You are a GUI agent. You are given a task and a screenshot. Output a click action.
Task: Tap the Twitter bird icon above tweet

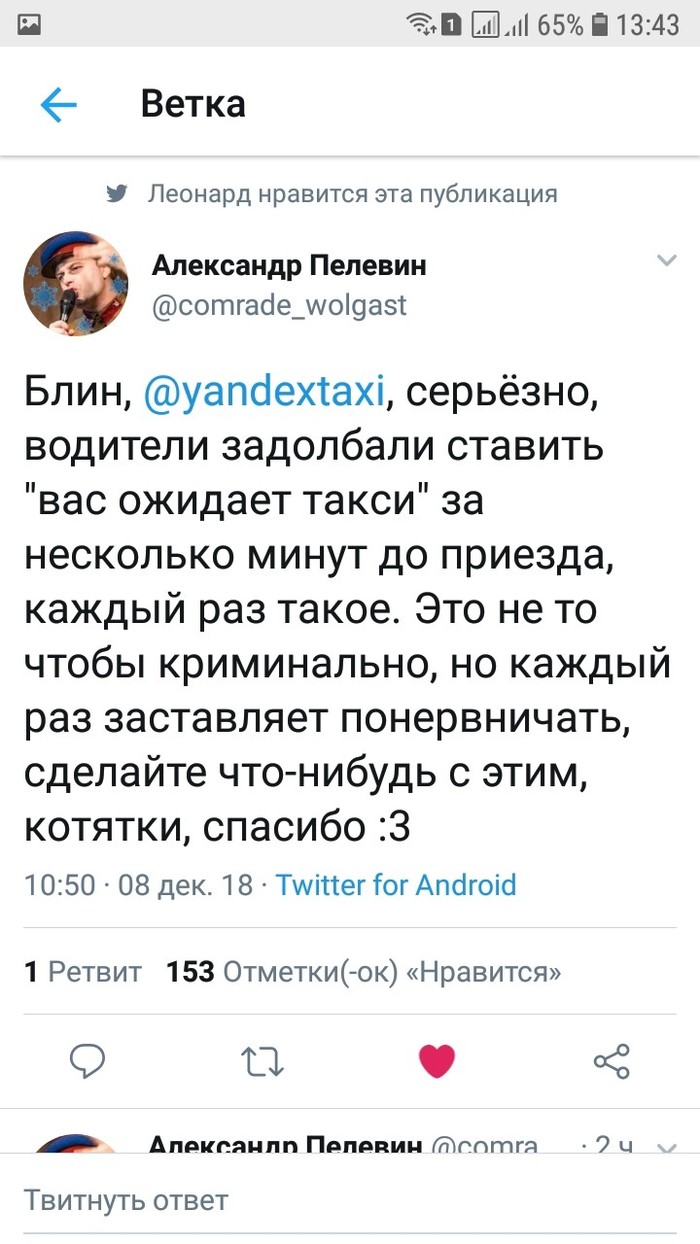117,195
